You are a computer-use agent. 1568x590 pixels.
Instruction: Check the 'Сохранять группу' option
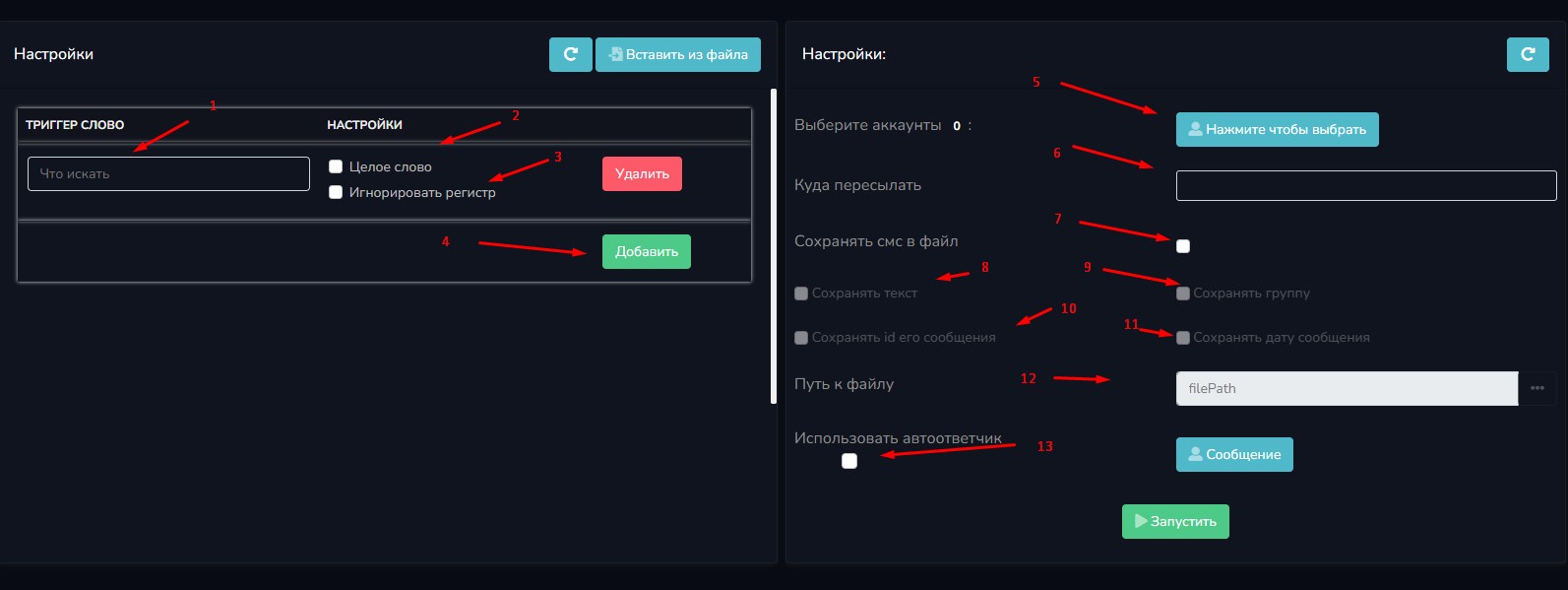coord(1183,294)
